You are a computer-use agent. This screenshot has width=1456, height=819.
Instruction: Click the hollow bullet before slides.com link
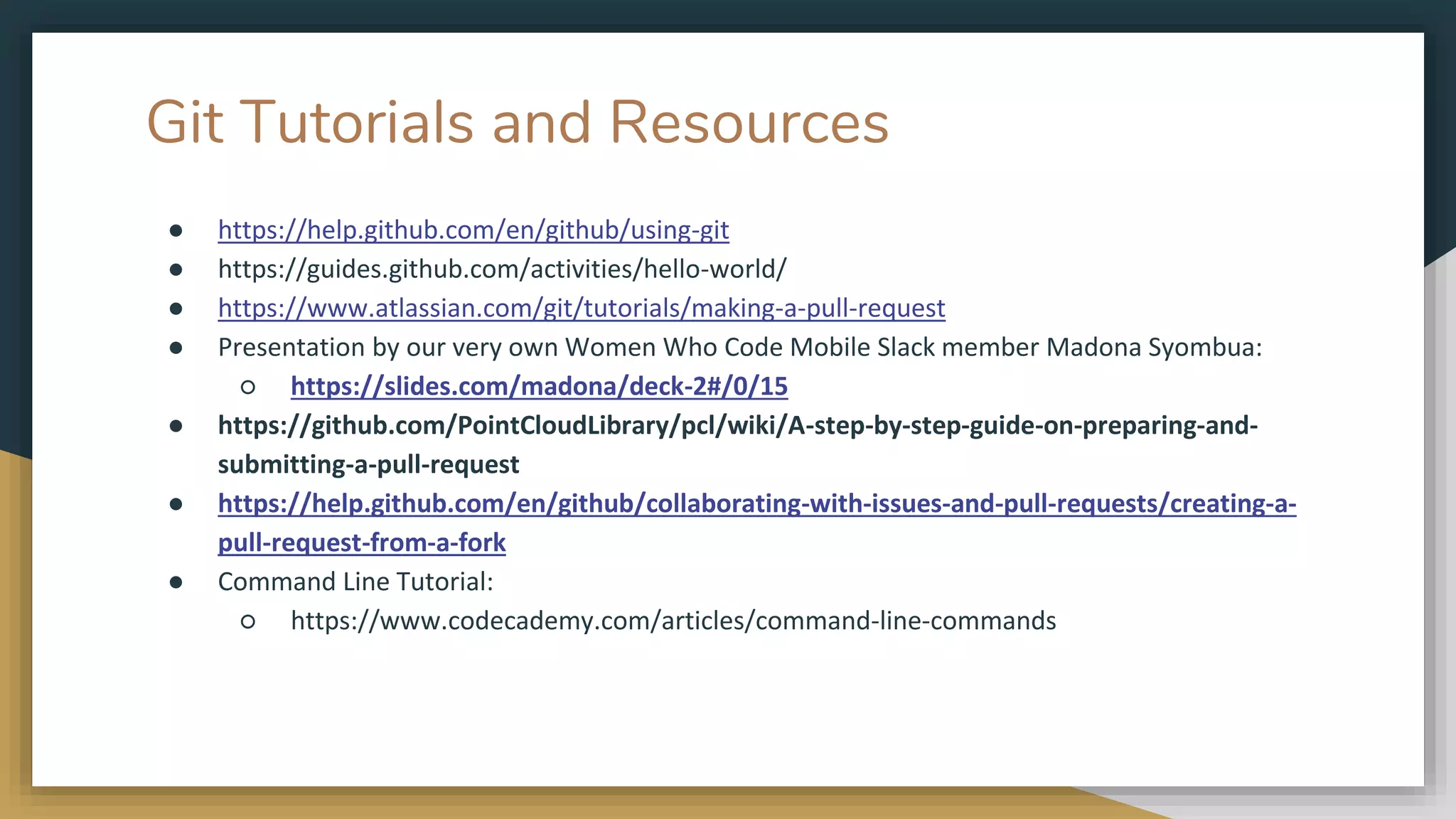(x=247, y=387)
